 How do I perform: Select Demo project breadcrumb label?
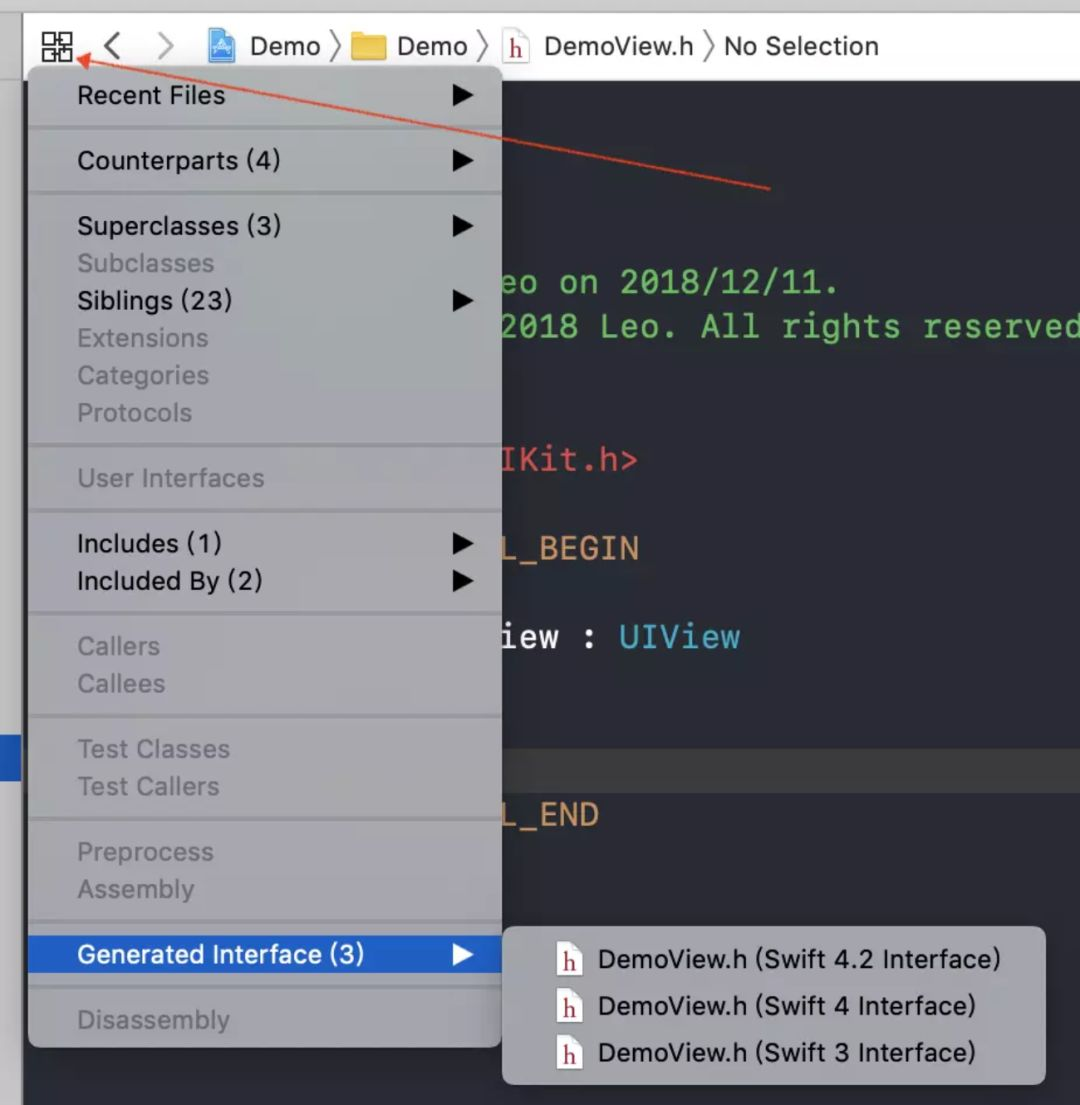point(285,47)
